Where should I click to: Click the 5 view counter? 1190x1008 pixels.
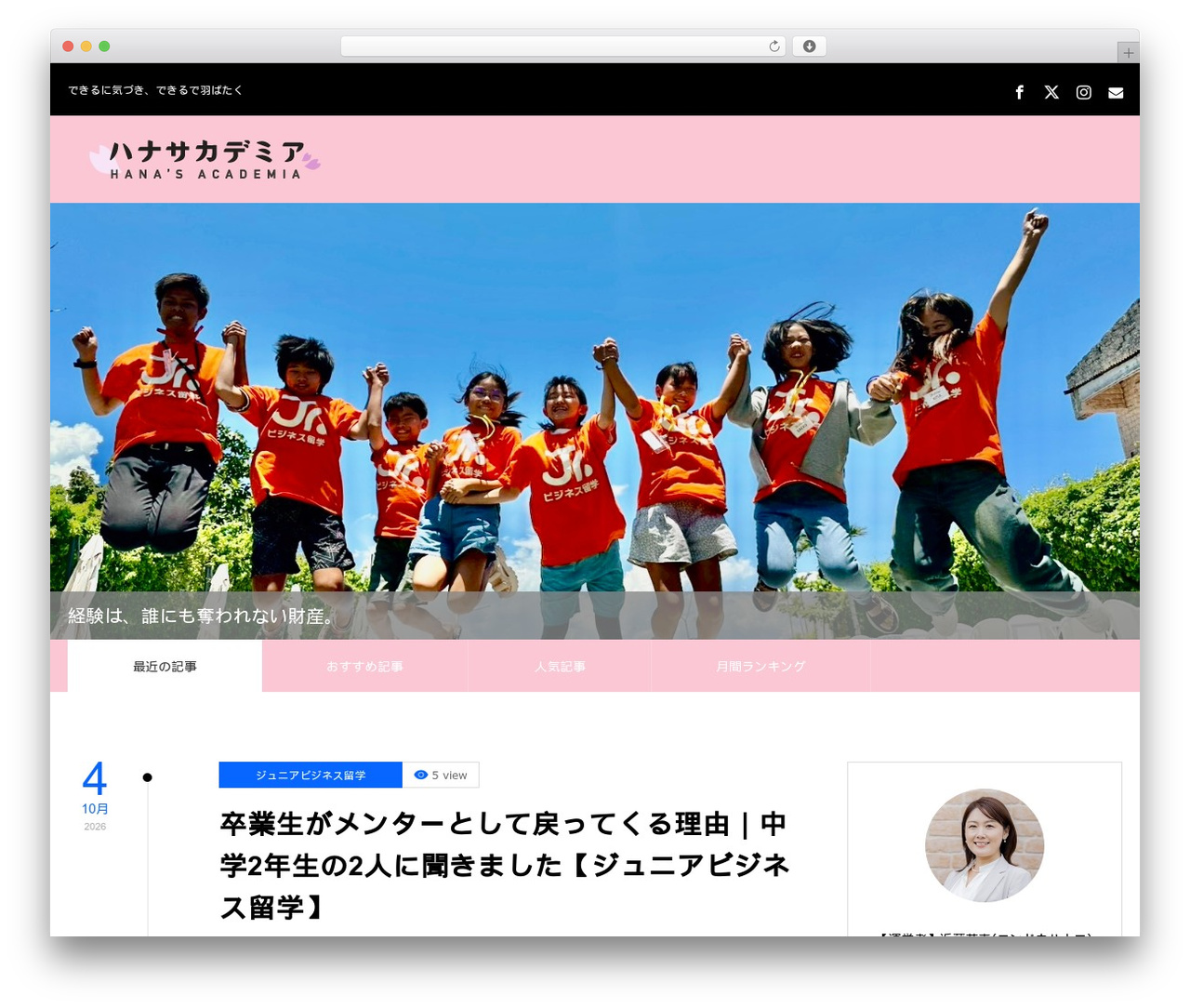441,775
